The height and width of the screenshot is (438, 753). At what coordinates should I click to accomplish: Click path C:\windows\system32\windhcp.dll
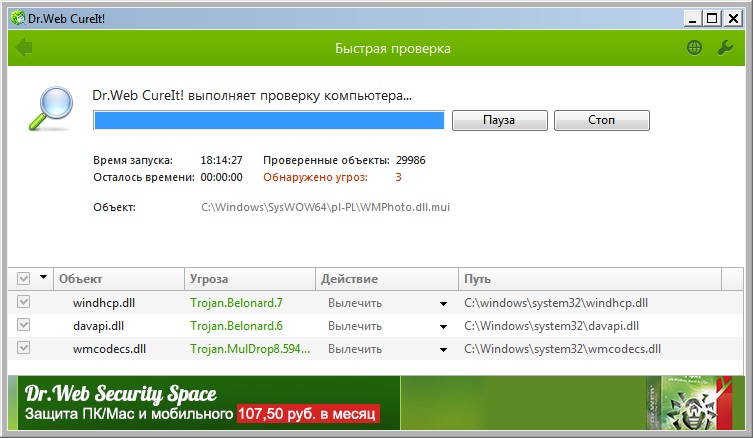556,303
